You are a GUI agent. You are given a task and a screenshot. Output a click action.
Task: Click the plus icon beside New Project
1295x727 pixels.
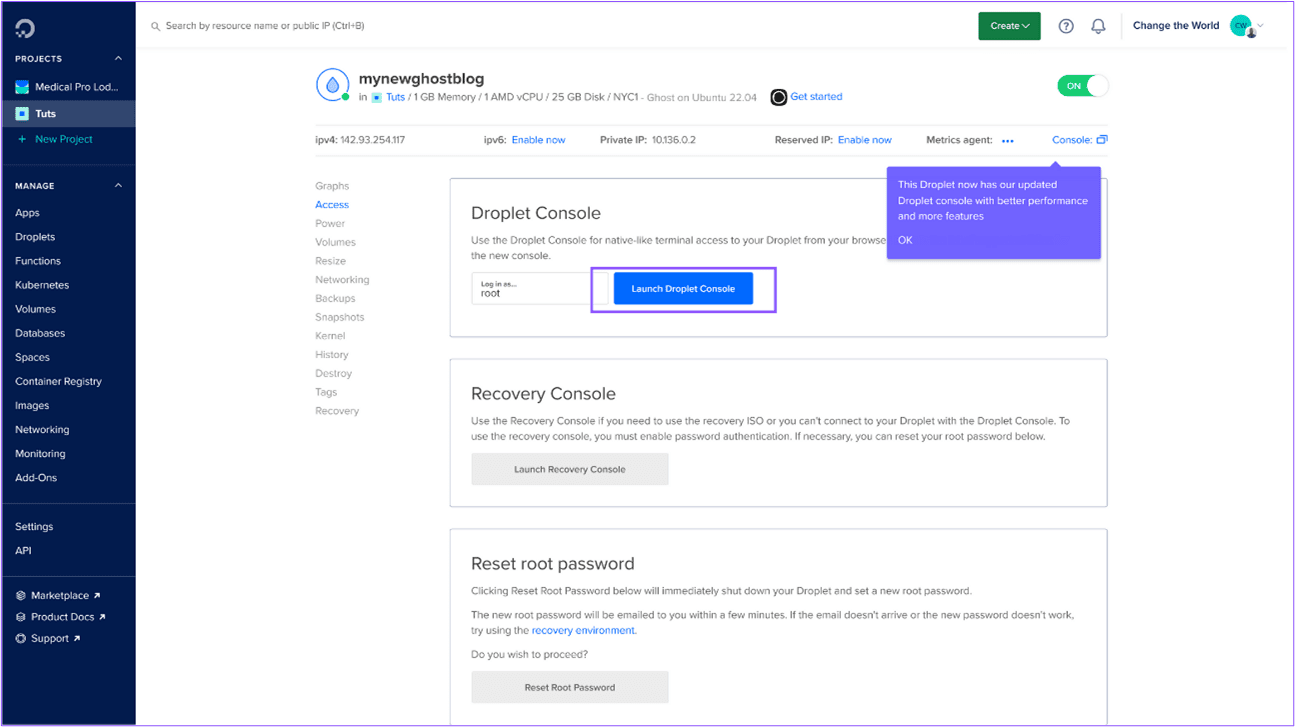coord(22,139)
